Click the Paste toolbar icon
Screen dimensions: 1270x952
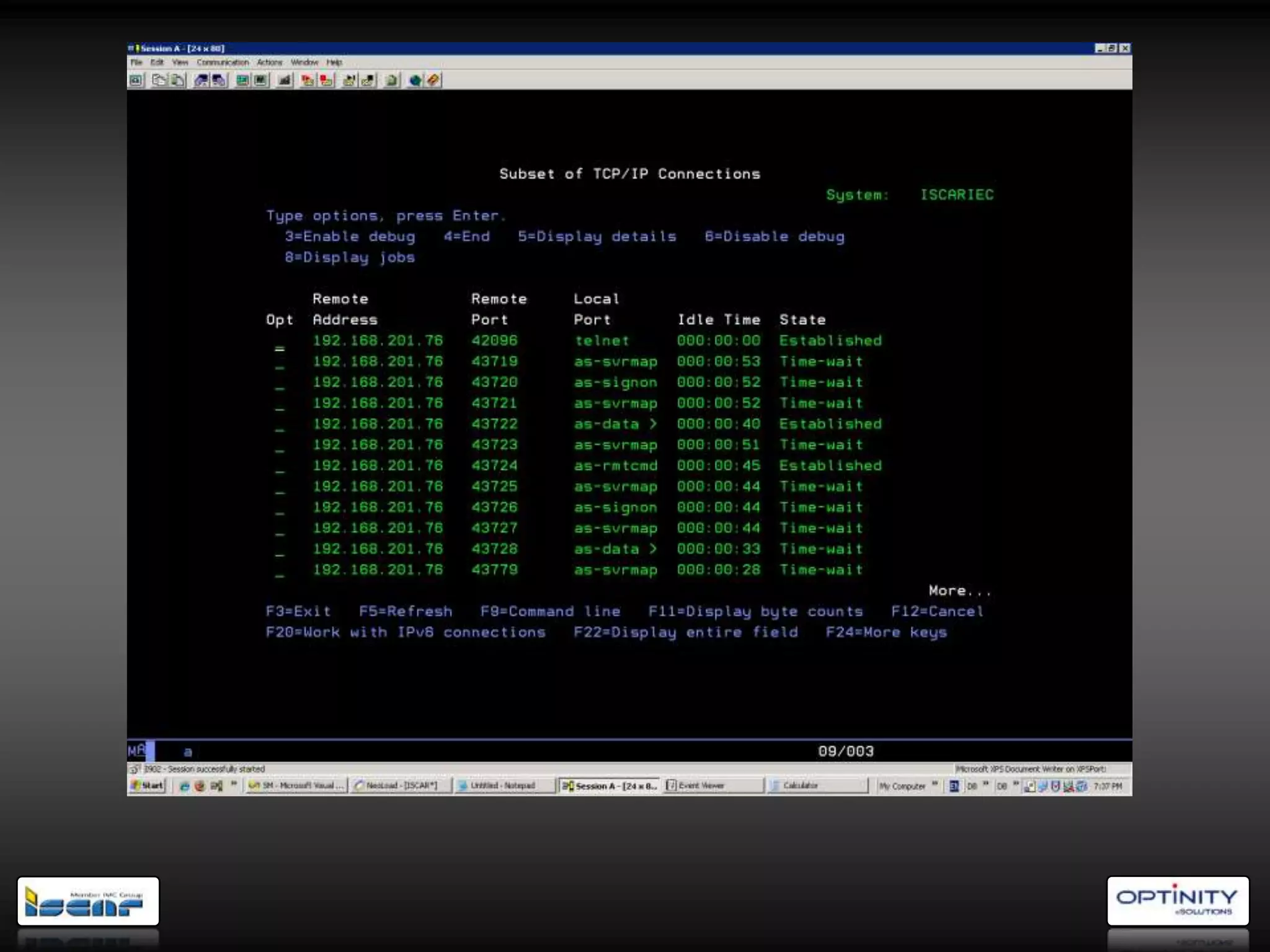click(x=178, y=80)
